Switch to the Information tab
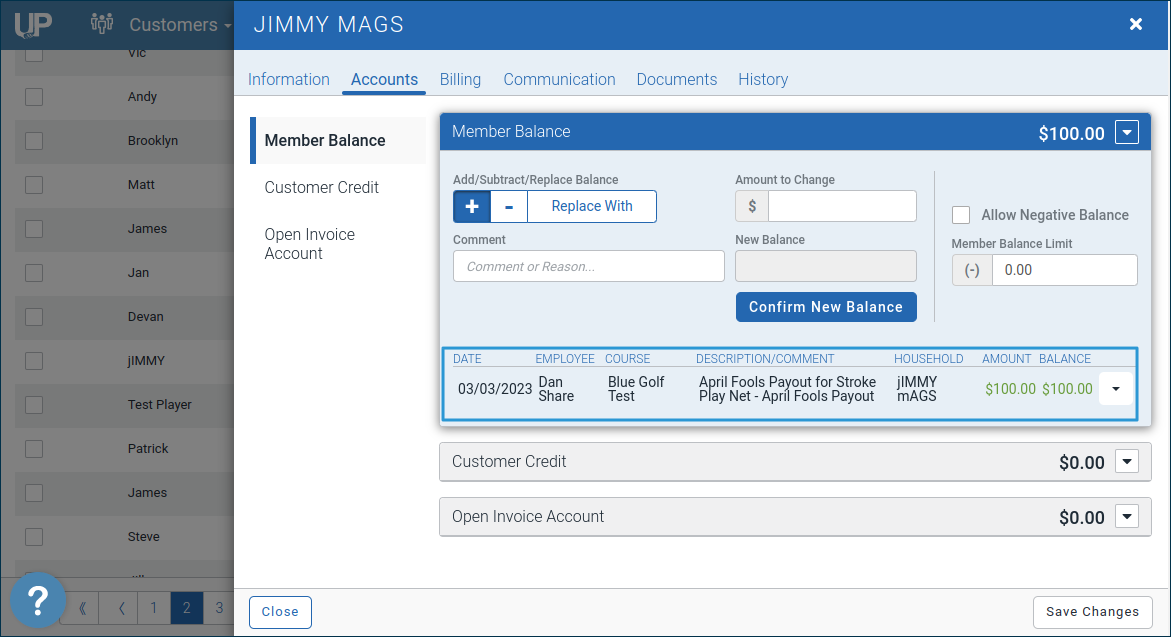This screenshot has height=637, width=1171. click(288, 79)
